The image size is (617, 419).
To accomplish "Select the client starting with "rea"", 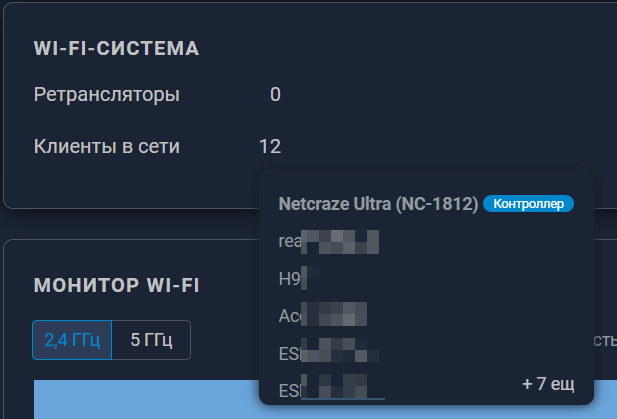I will [329, 242].
